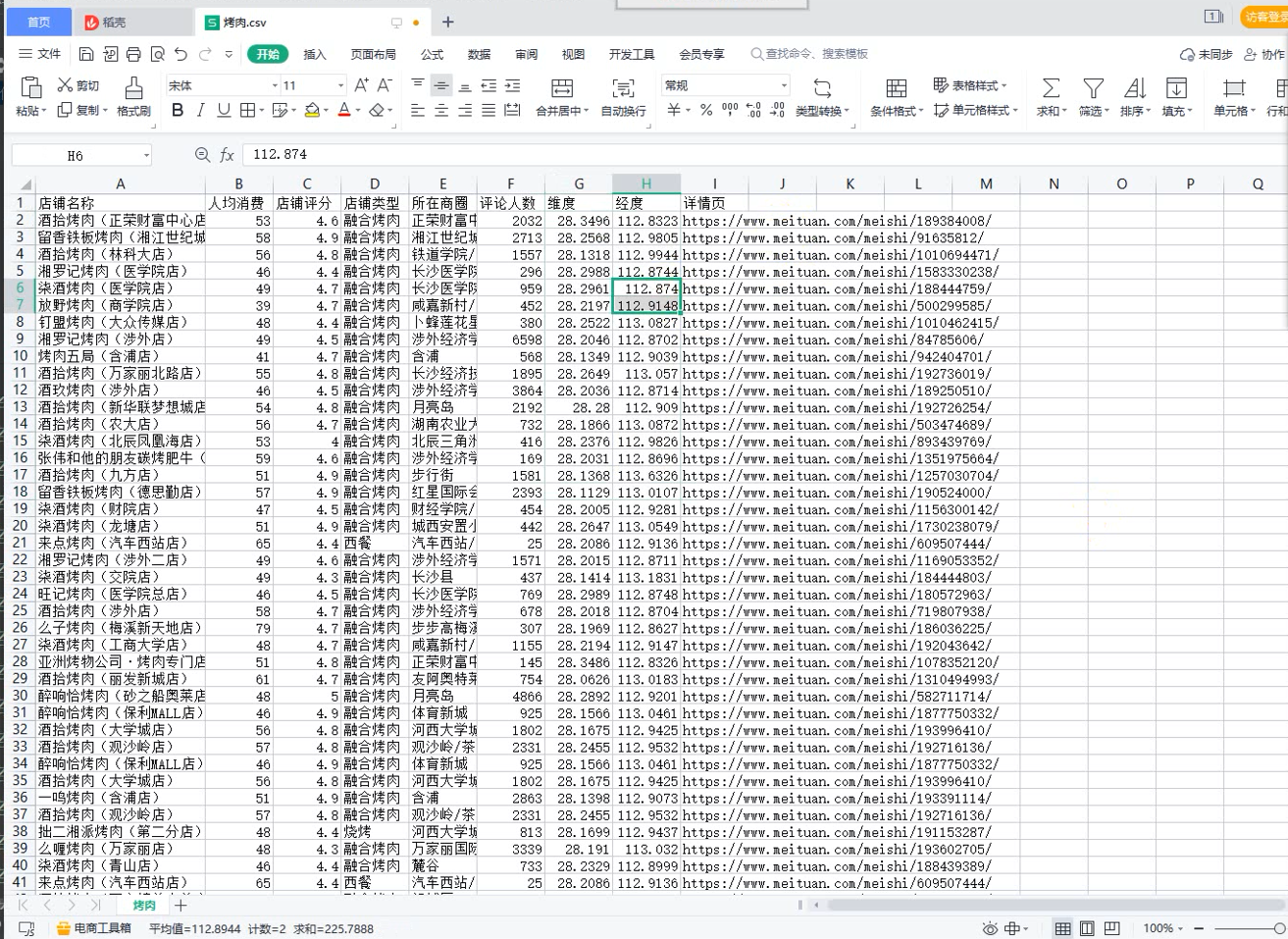Viewport: 1288px width, 939px height.
Task: Apply thousands separator style
Action: 730,110
